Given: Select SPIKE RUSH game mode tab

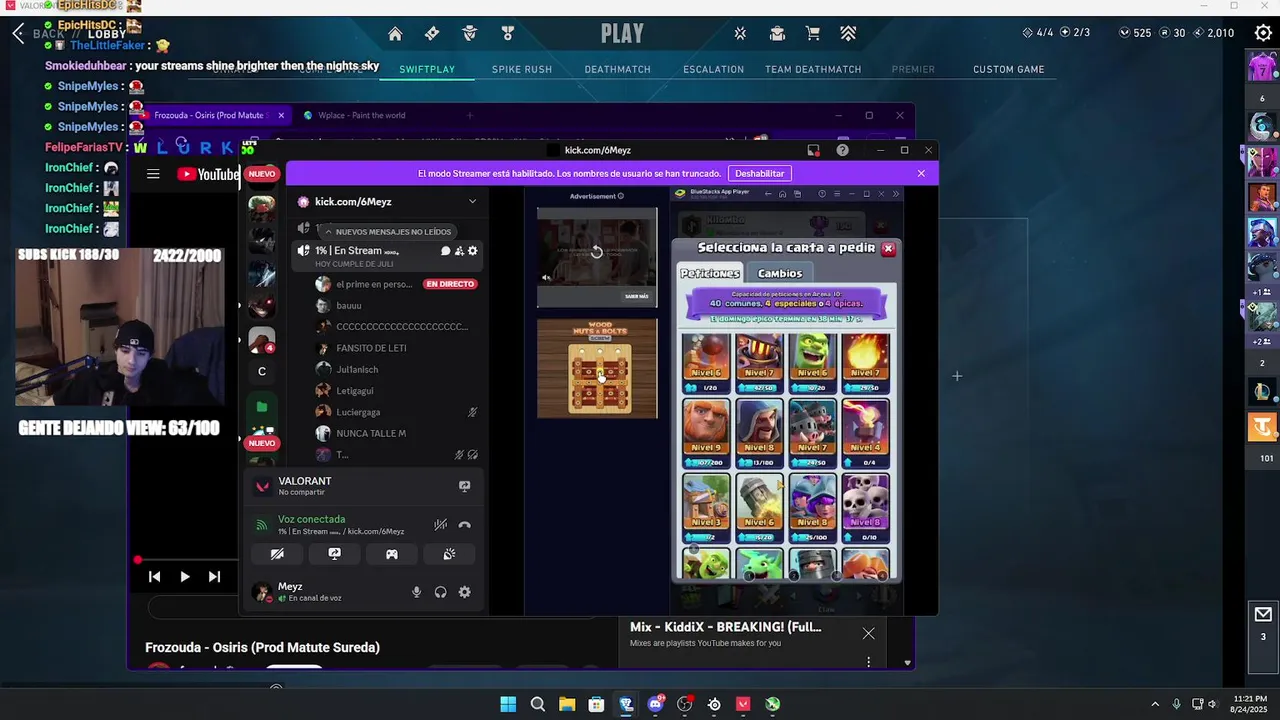Looking at the screenshot, I should point(522,70).
